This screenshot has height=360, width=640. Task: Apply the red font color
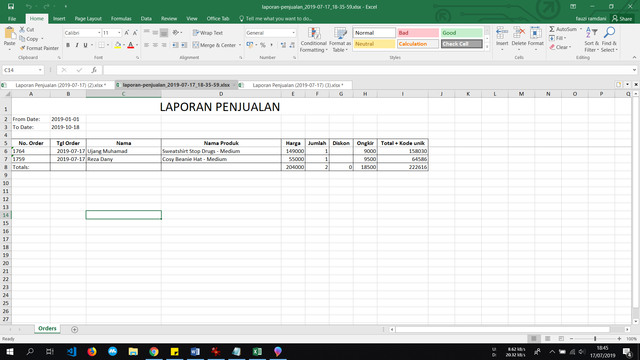131,45
